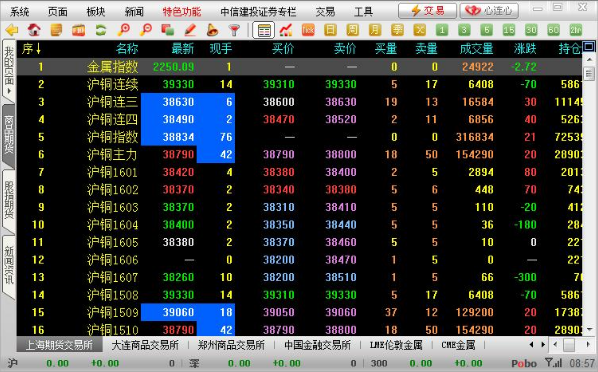Zoom in with the plus magnifier icon
This screenshot has width=598, height=372.
[x=124, y=30]
